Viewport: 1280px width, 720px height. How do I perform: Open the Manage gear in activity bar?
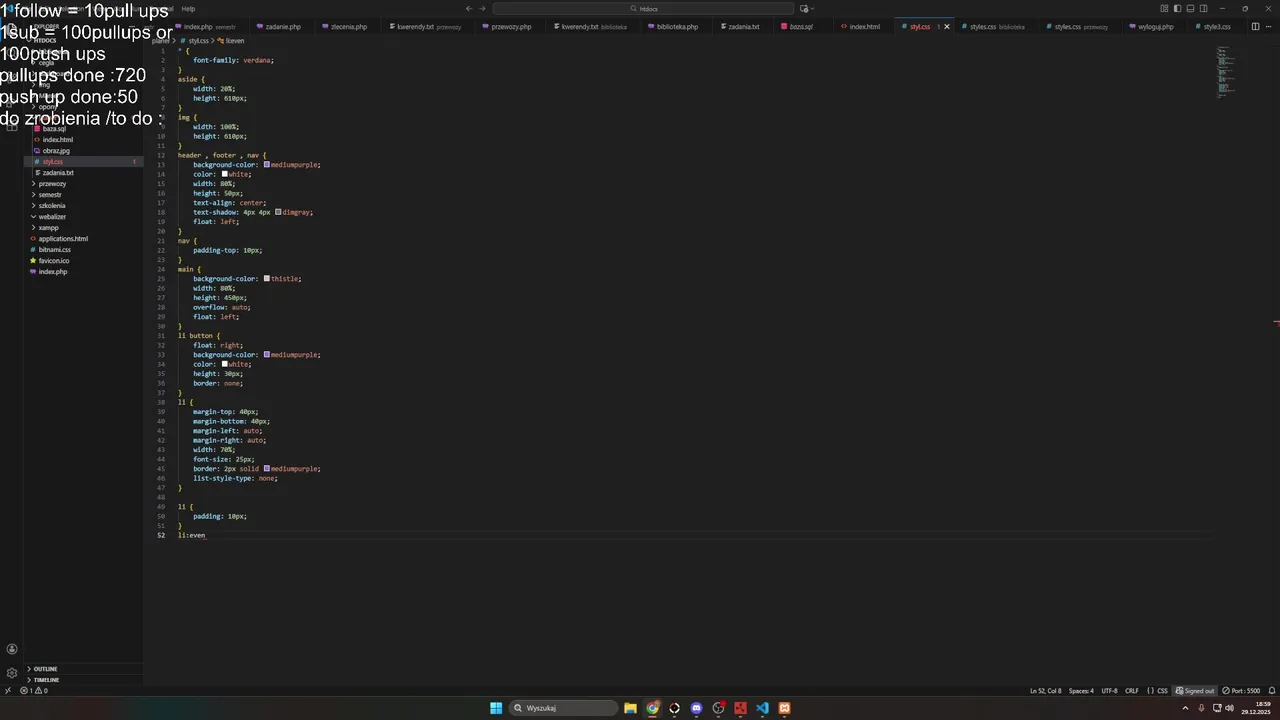12,673
